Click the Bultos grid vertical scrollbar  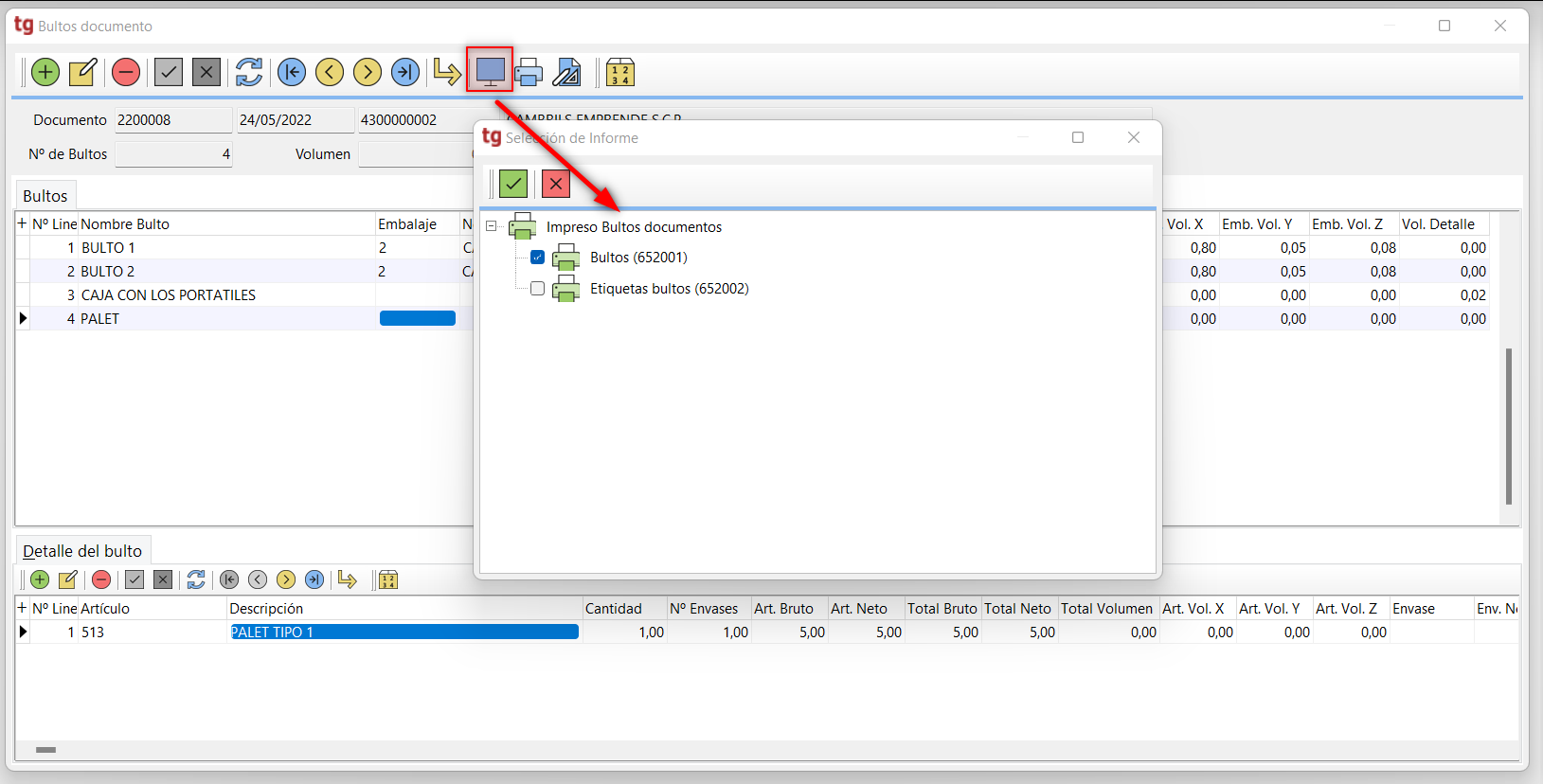[1509, 426]
